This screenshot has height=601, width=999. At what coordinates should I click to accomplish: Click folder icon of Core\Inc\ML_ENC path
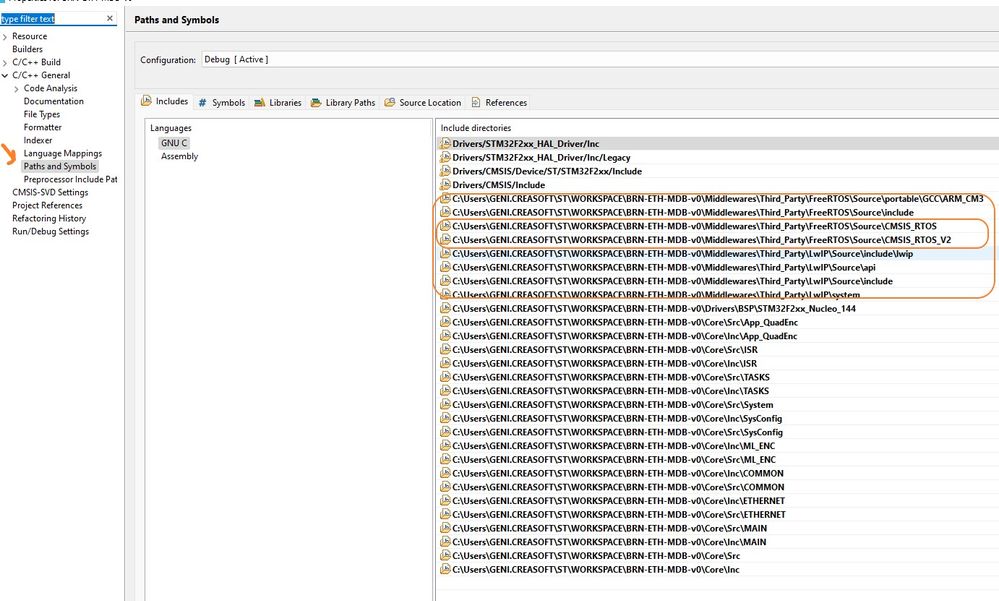click(445, 445)
